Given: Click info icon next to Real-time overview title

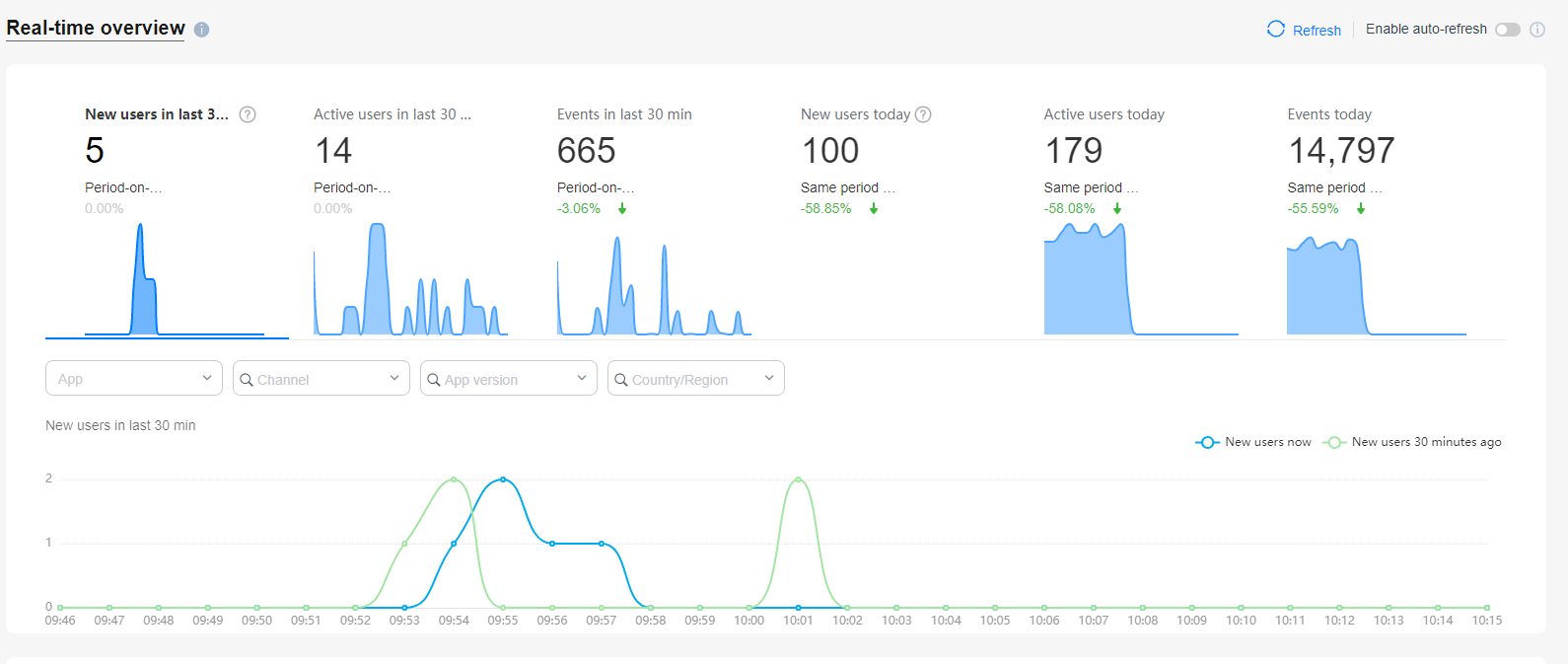Looking at the screenshot, I should click(x=201, y=30).
